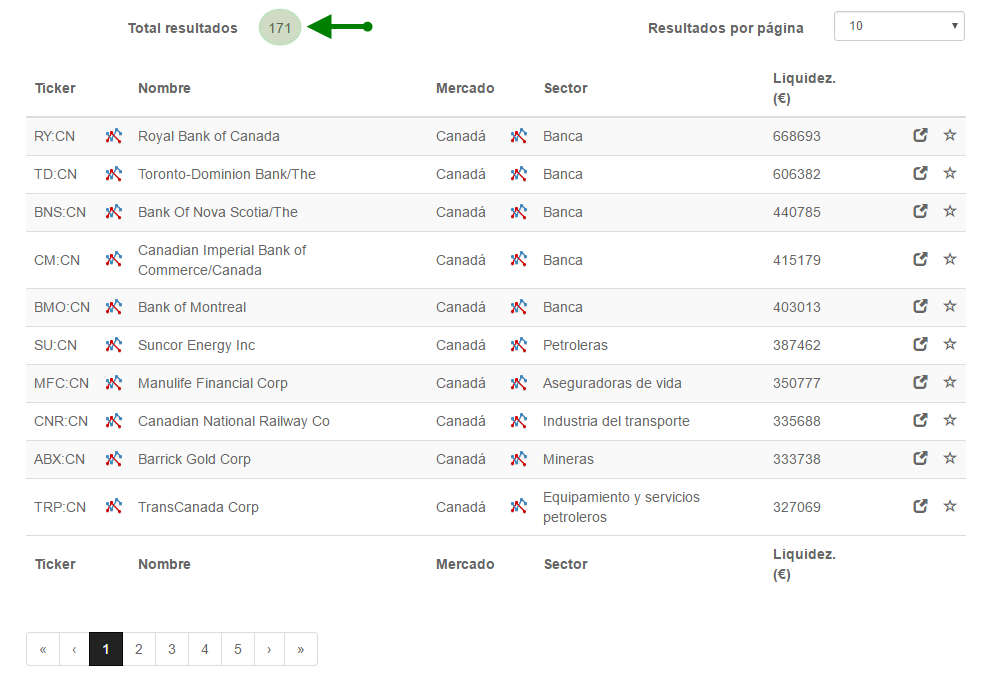Toggle favorite star for Barrick Gold Corp
The height and width of the screenshot is (680, 981).
950,458
